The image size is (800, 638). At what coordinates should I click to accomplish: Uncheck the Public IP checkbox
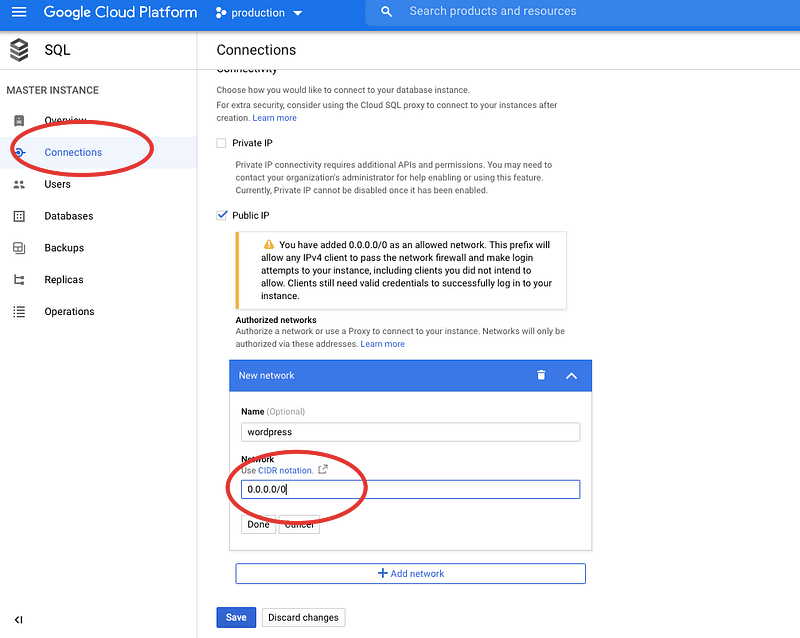pos(221,215)
